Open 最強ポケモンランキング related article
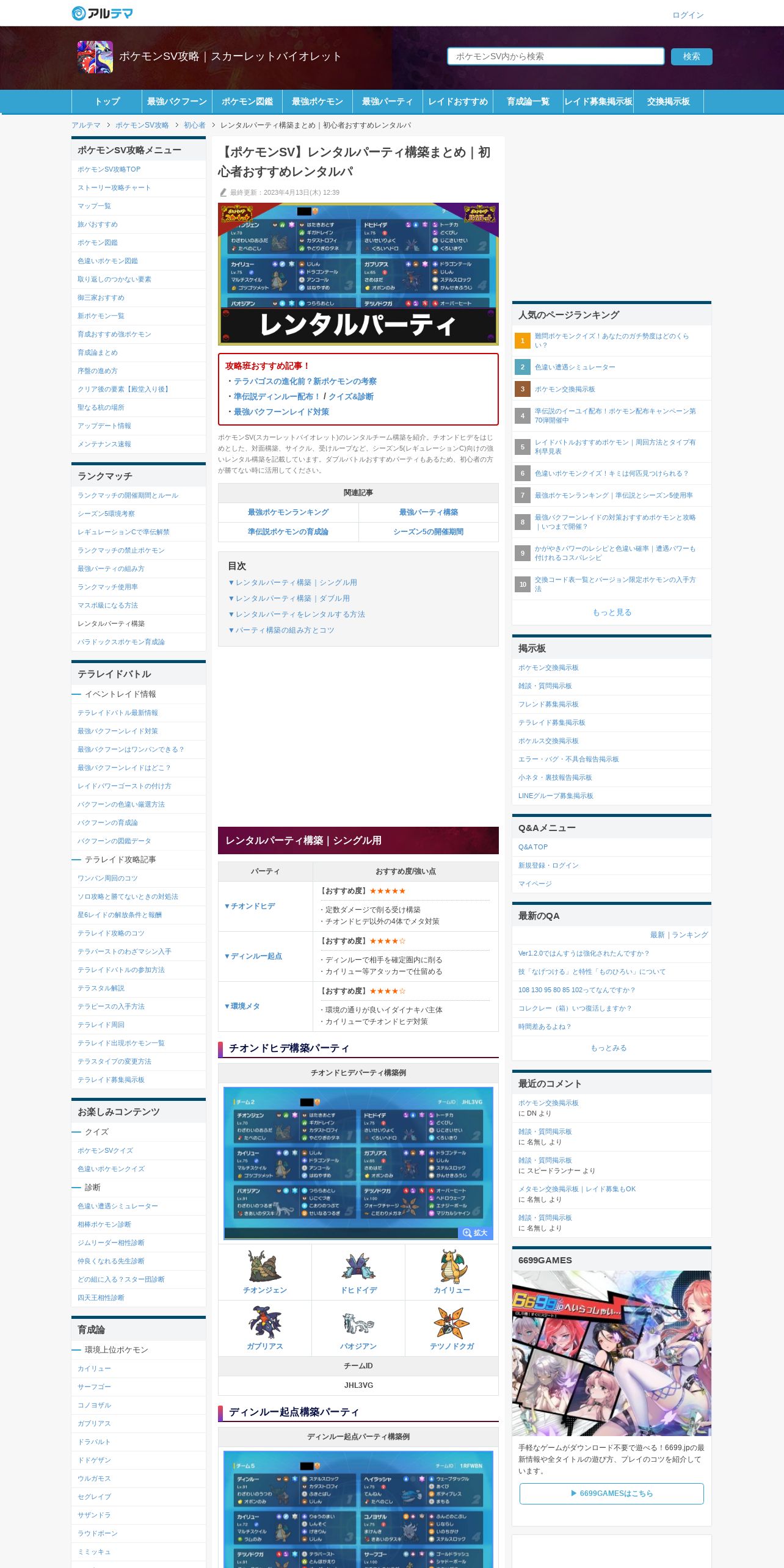The height and width of the screenshot is (1568, 784). tap(288, 512)
